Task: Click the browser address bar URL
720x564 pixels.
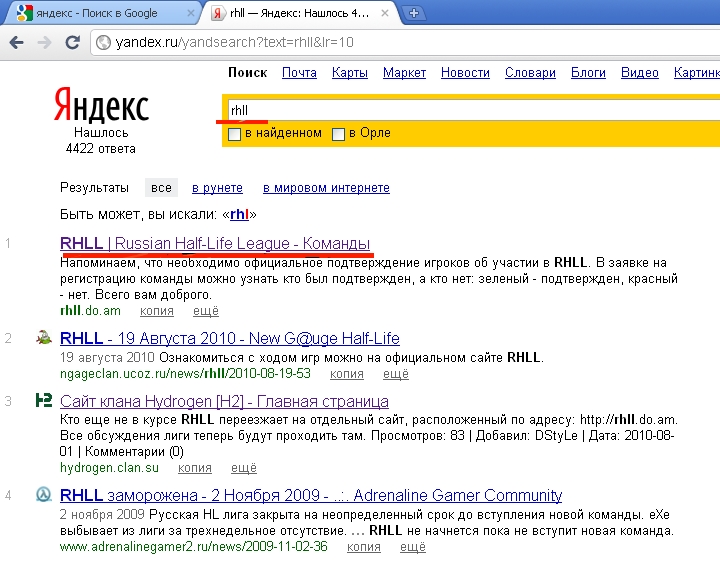Action: coord(235,42)
